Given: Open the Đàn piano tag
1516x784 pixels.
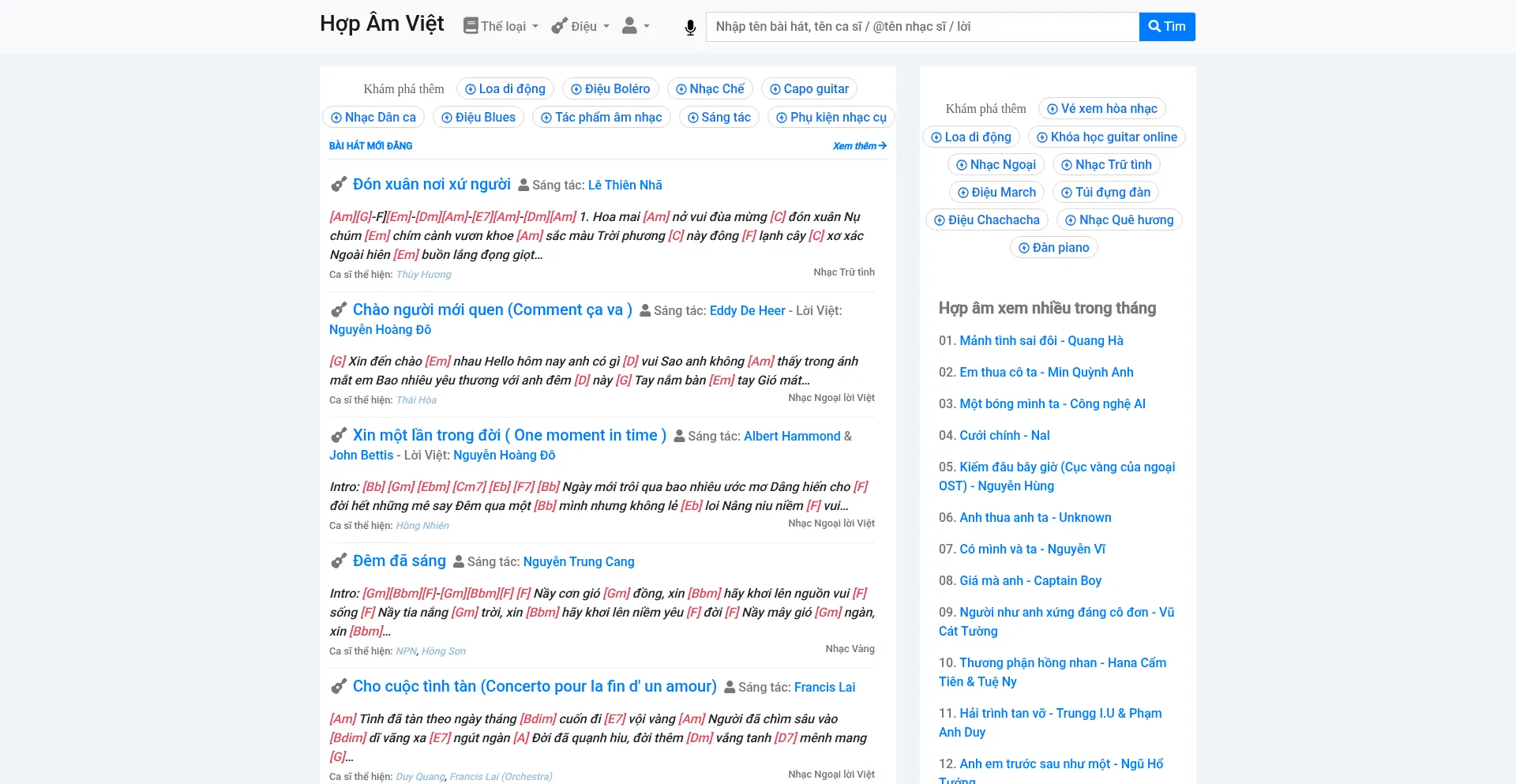Looking at the screenshot, I should [1054, 248].
